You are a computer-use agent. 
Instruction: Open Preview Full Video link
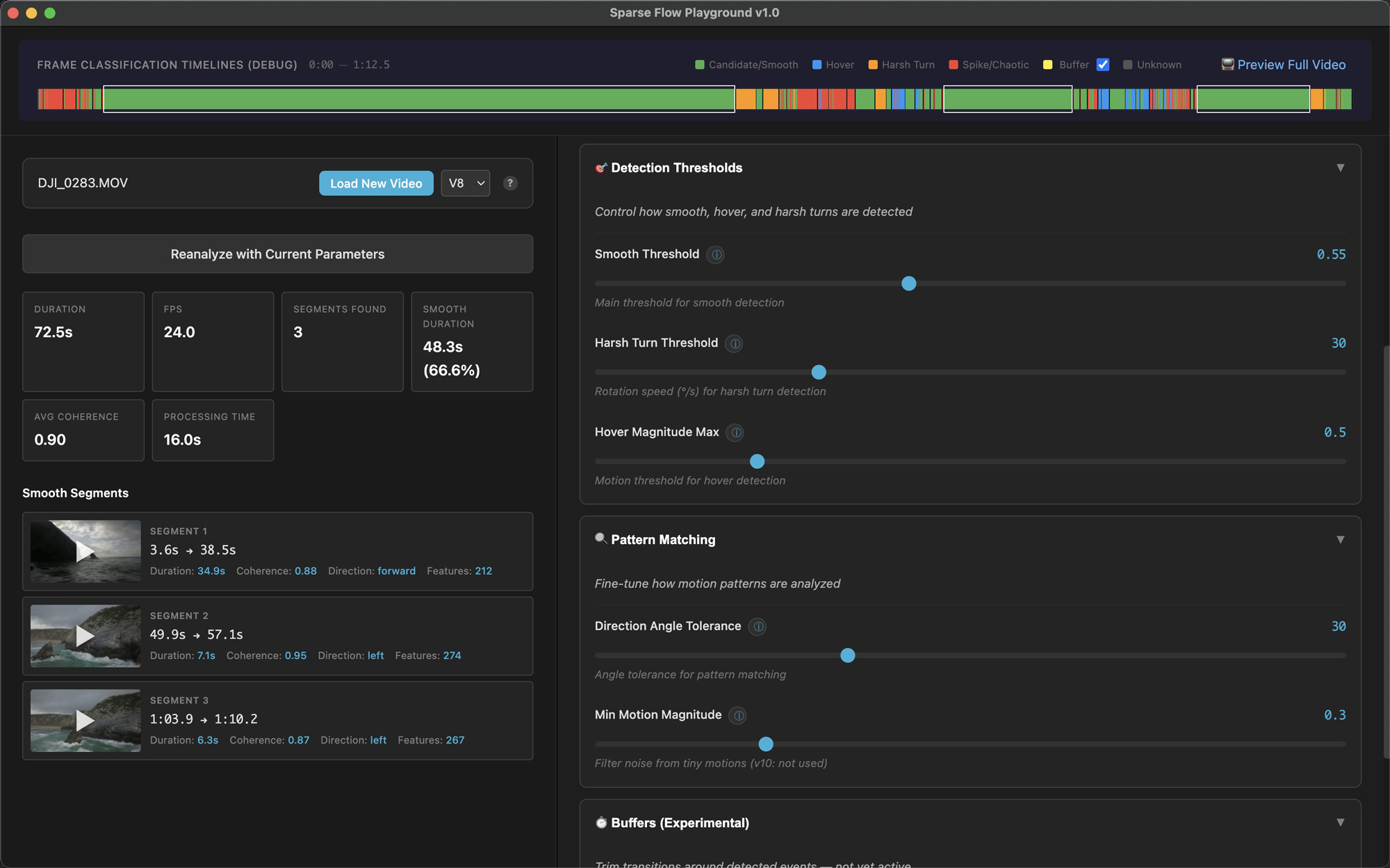tap(1291, 65)
